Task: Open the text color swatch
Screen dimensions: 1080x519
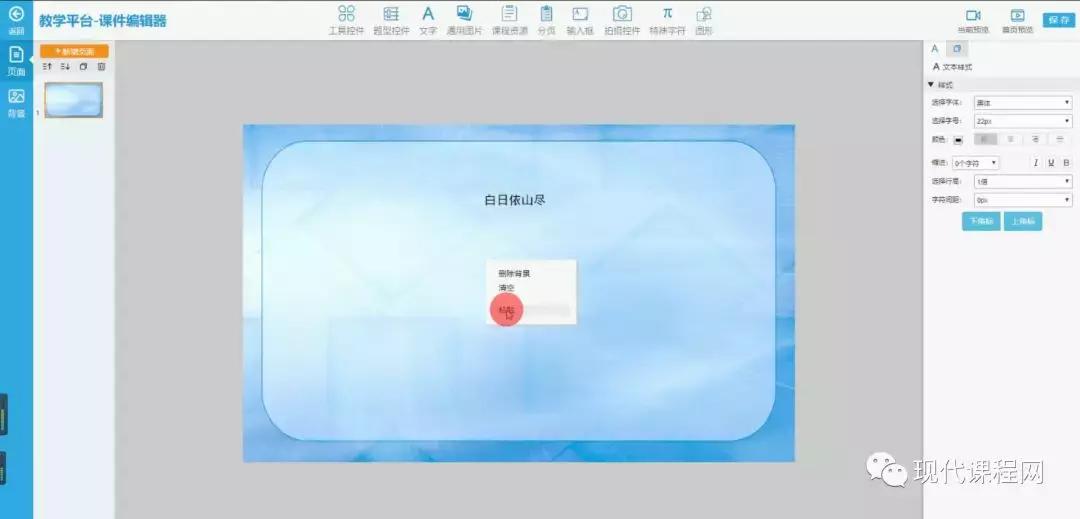Action: point(957,140)
